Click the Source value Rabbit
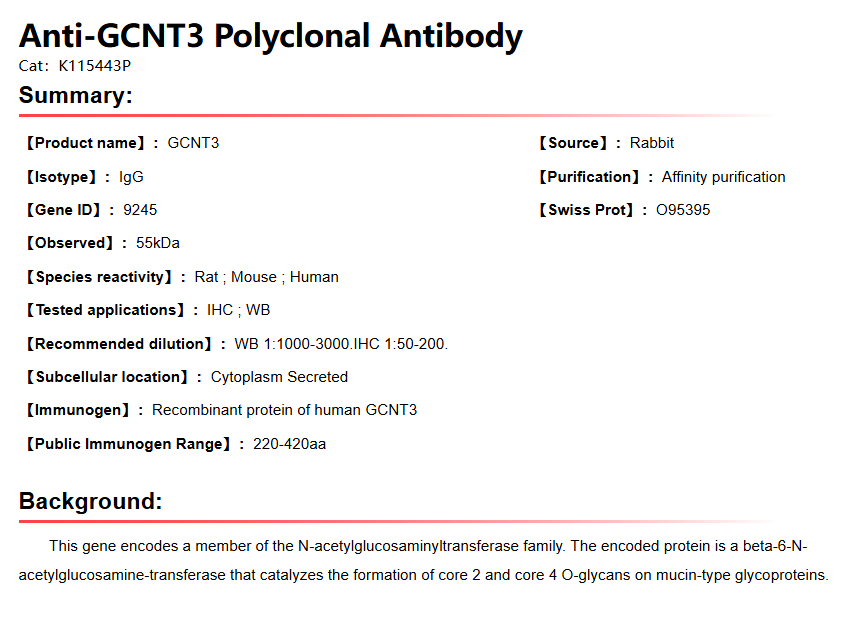The width and height of the screenshot is (855, 619). point(652,143)
